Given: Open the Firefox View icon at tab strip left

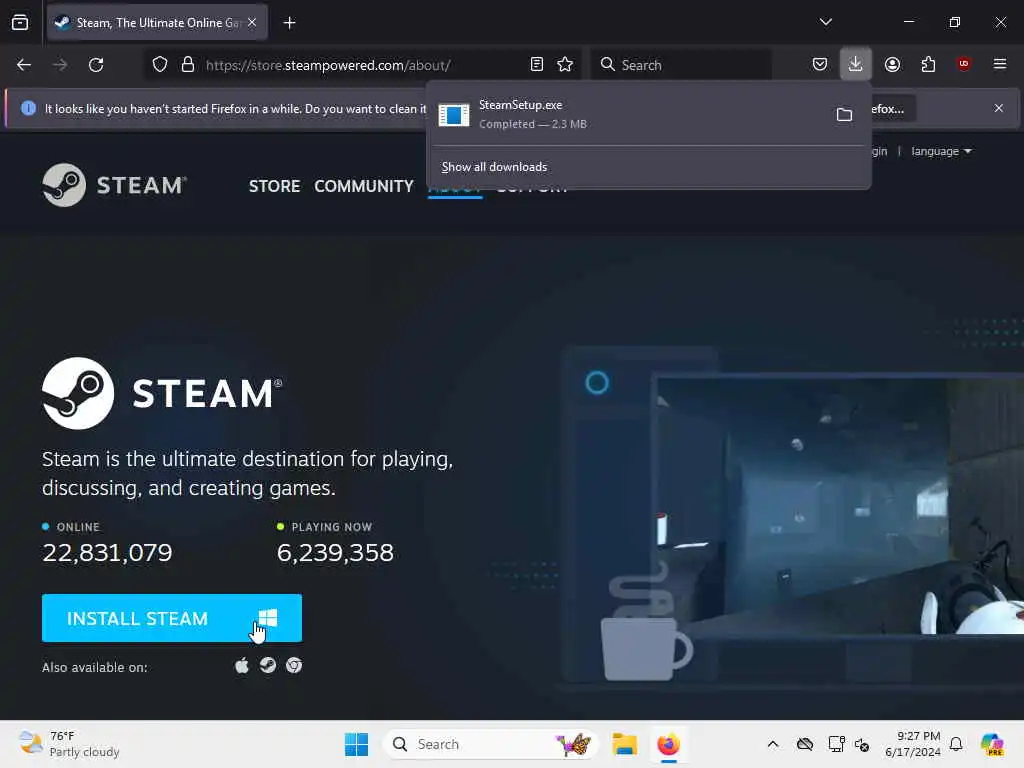Looking at the screenshot, I should click(x=20, y=22).
